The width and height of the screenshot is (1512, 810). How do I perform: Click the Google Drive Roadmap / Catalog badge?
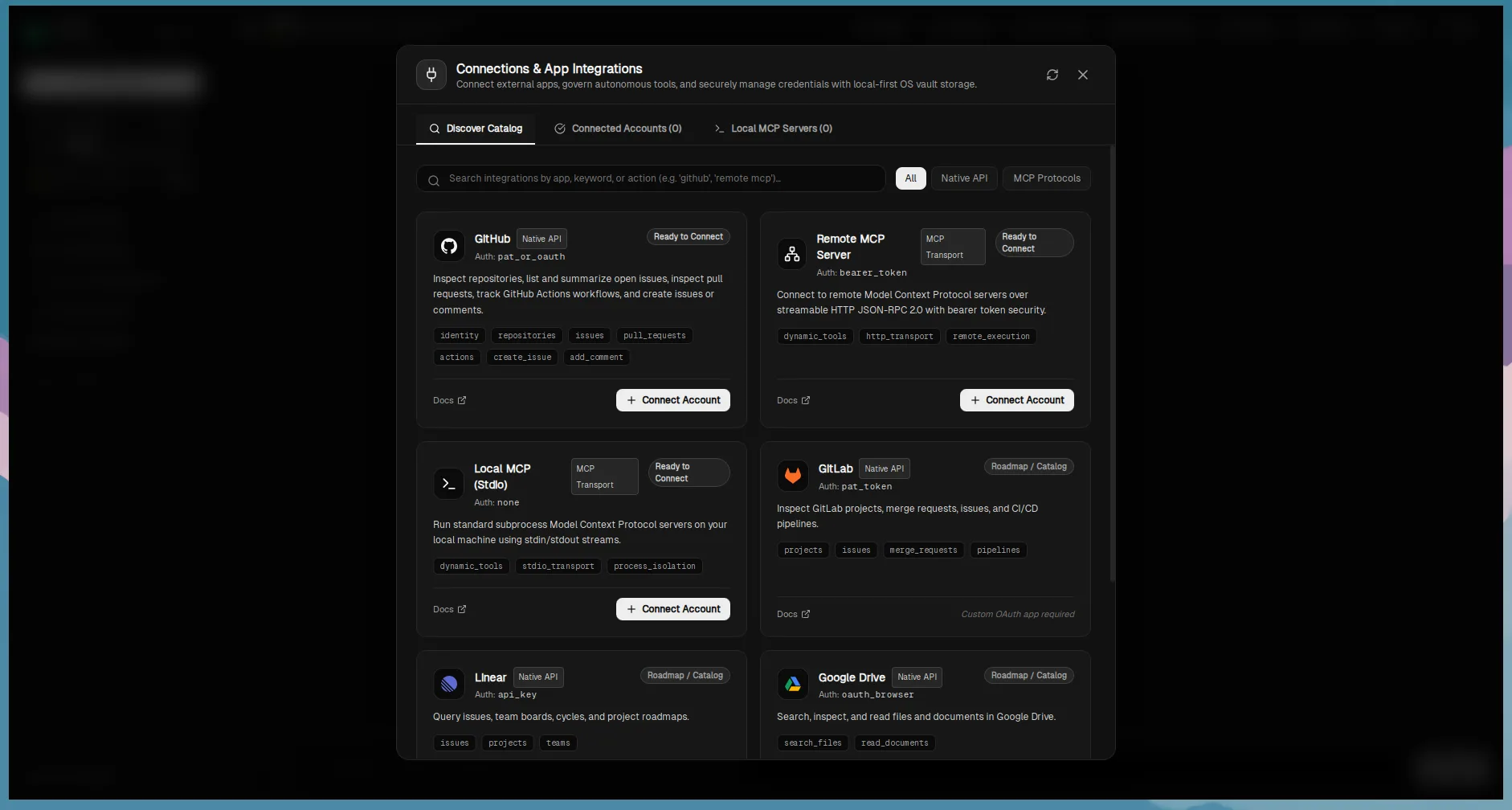[1029, 676]
